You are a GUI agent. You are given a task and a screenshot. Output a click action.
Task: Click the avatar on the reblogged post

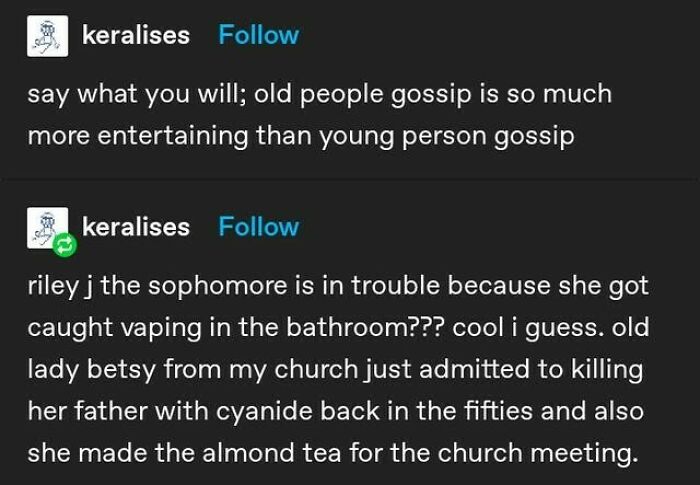pyautogui.click(x=47, y=228)
